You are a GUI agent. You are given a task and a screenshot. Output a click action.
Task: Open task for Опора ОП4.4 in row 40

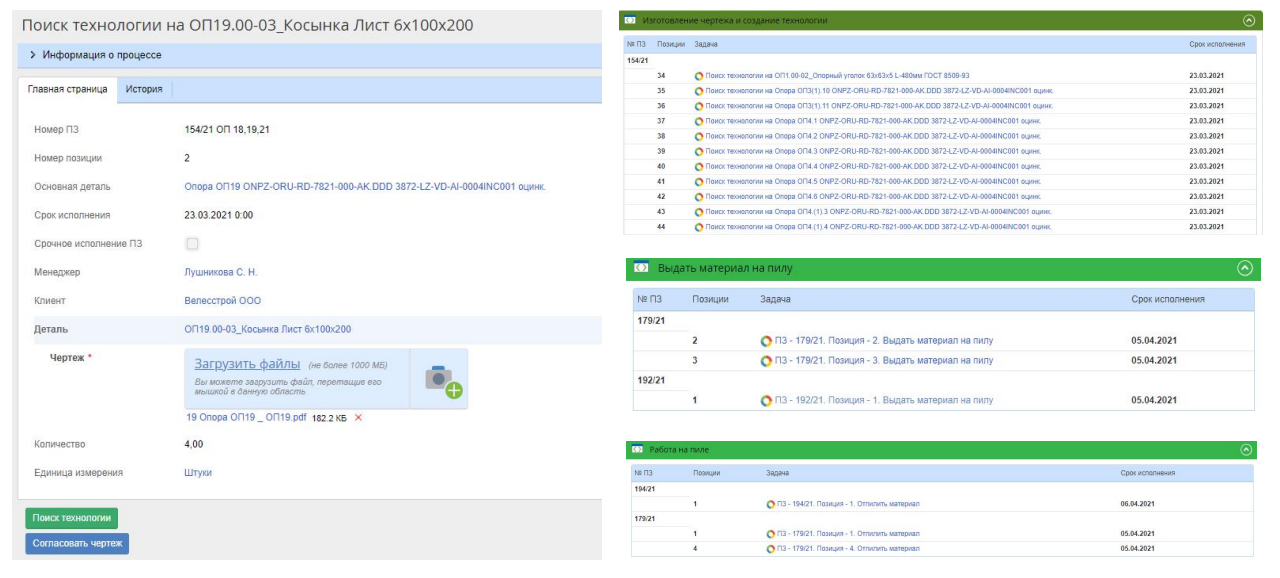(x=873, y=166)
